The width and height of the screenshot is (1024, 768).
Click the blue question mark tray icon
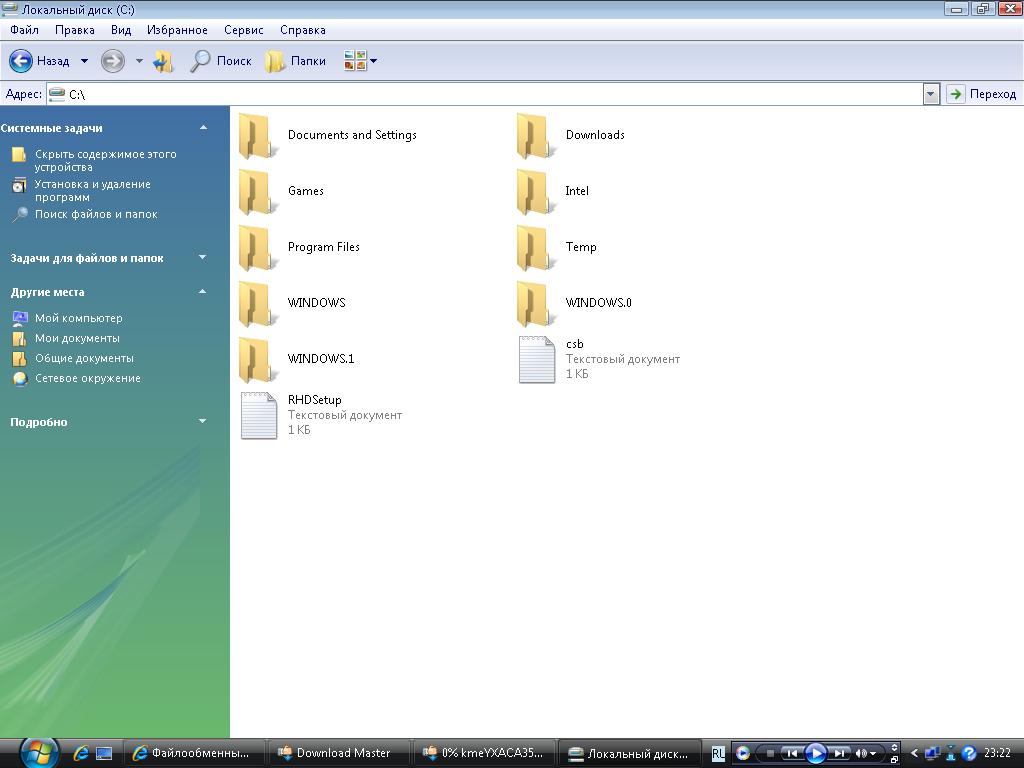coord(969,754)
